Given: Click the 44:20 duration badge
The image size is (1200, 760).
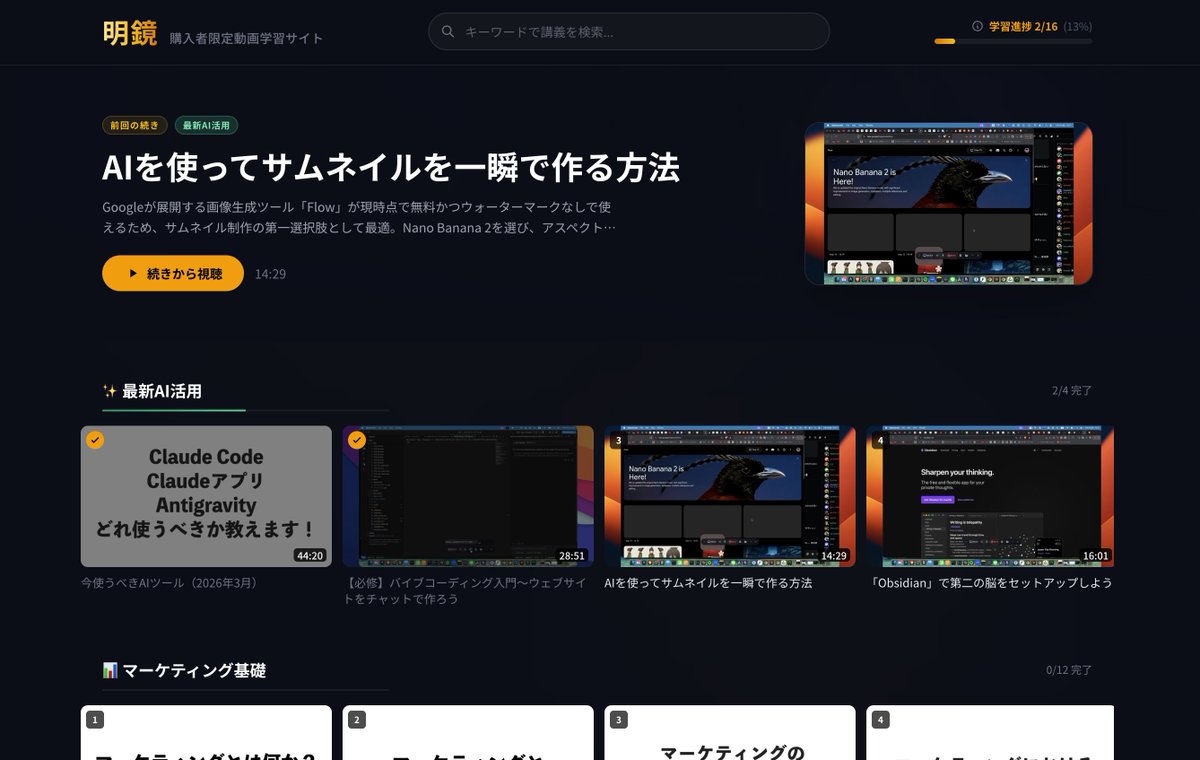Looking at the screenshot, I should (x=310, y=555).
